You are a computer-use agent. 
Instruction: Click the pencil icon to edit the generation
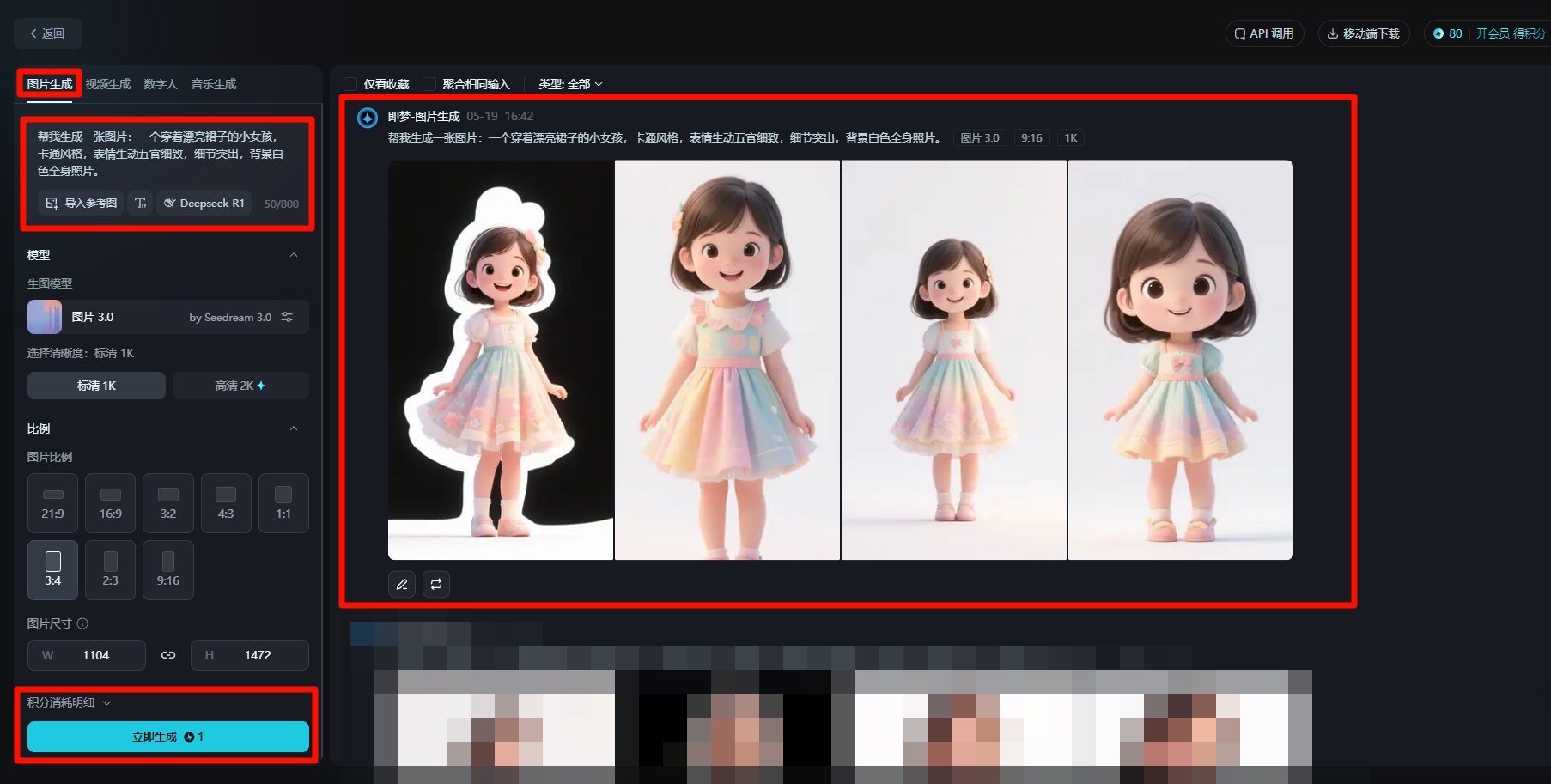(401, 584)
